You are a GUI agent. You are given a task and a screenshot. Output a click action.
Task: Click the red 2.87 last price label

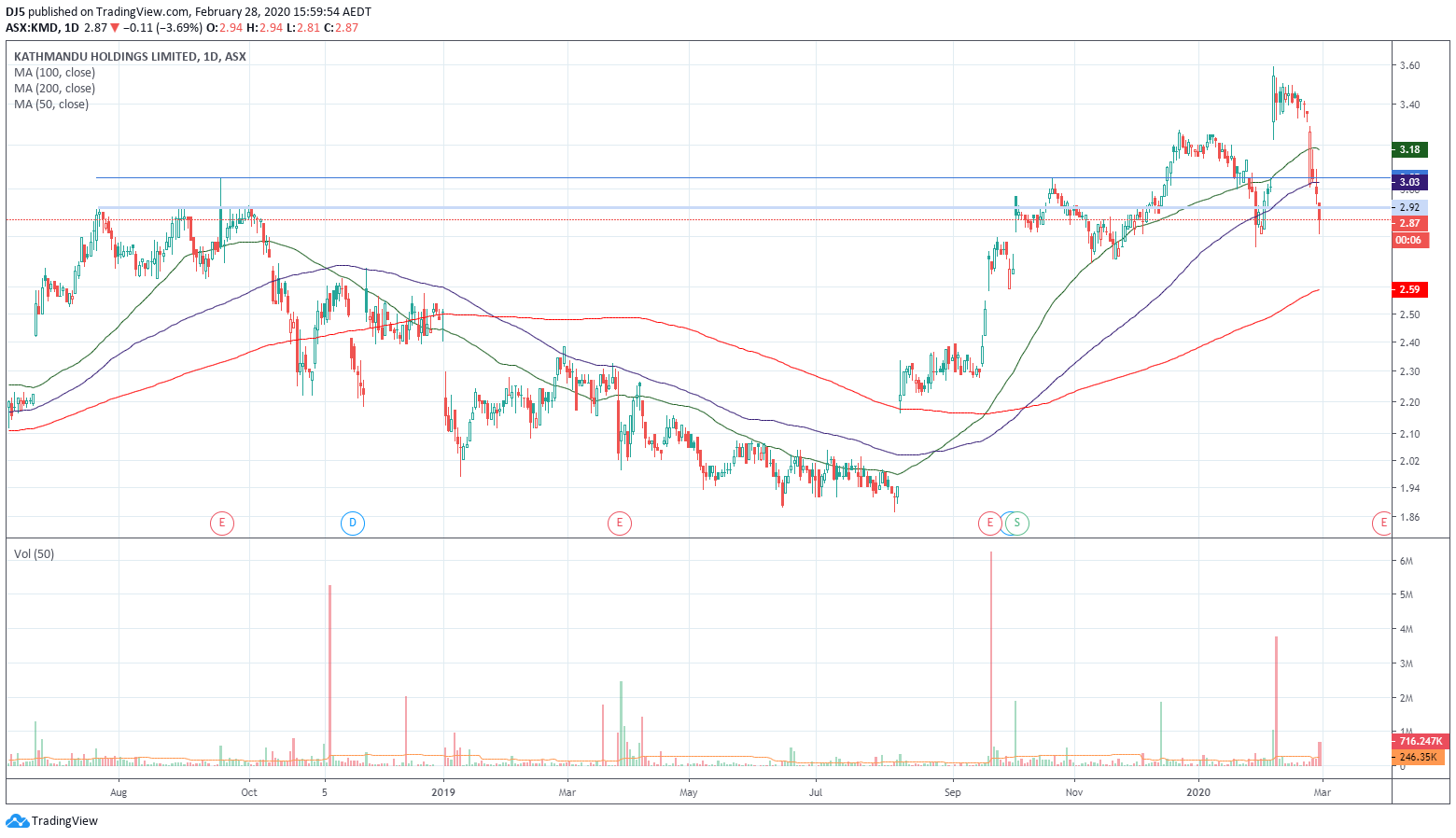point(1409,224)
